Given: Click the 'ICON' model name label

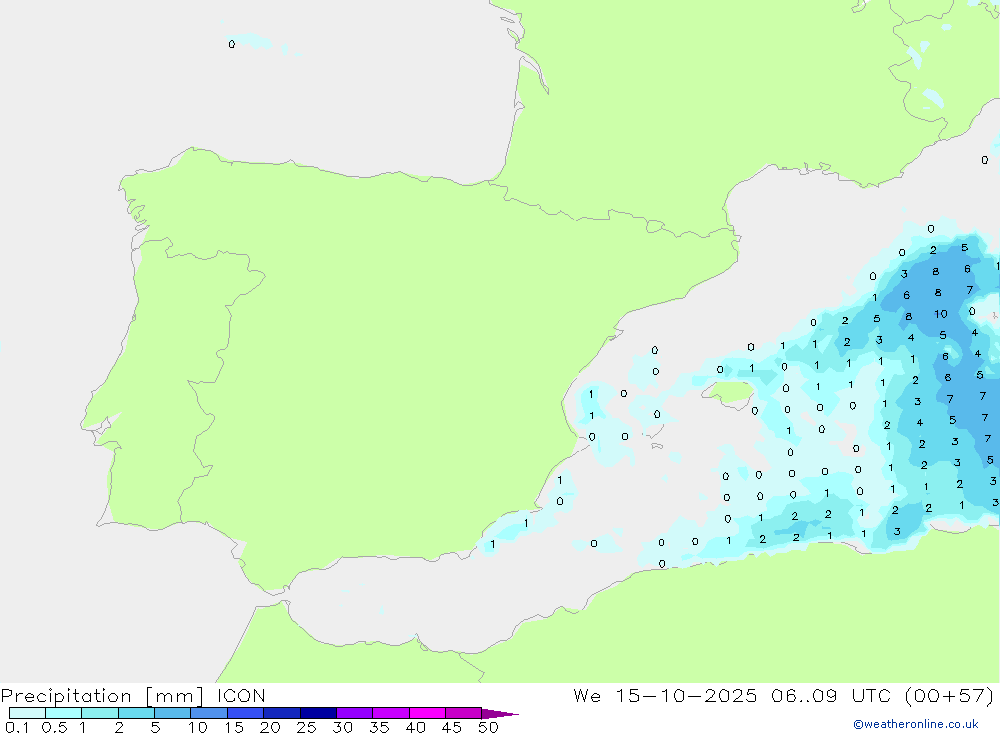Looking at the screenshot, I should coord(241,696).
